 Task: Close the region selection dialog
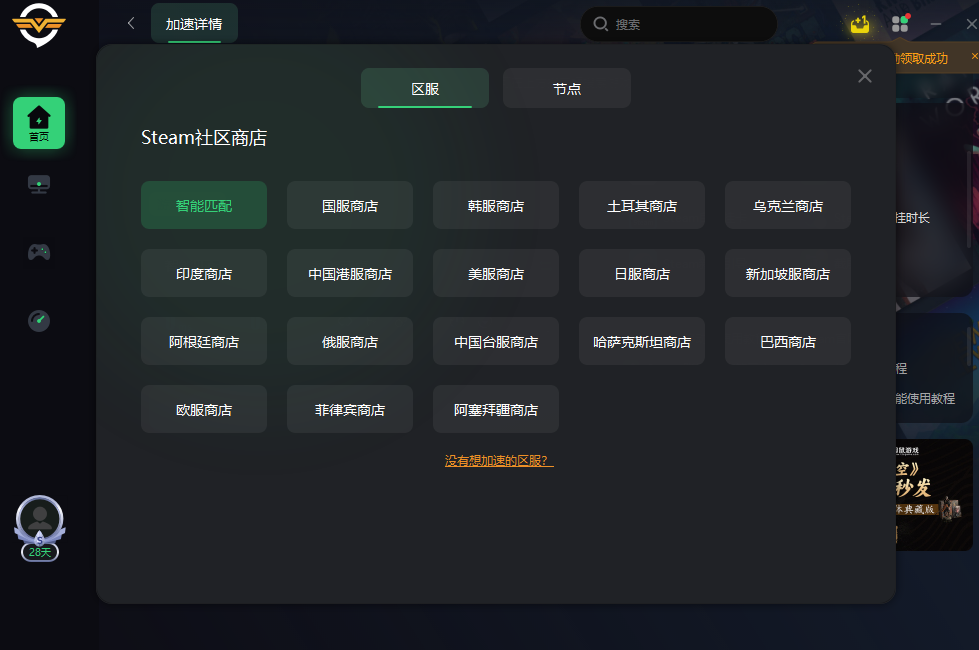[x=865, y=76]
